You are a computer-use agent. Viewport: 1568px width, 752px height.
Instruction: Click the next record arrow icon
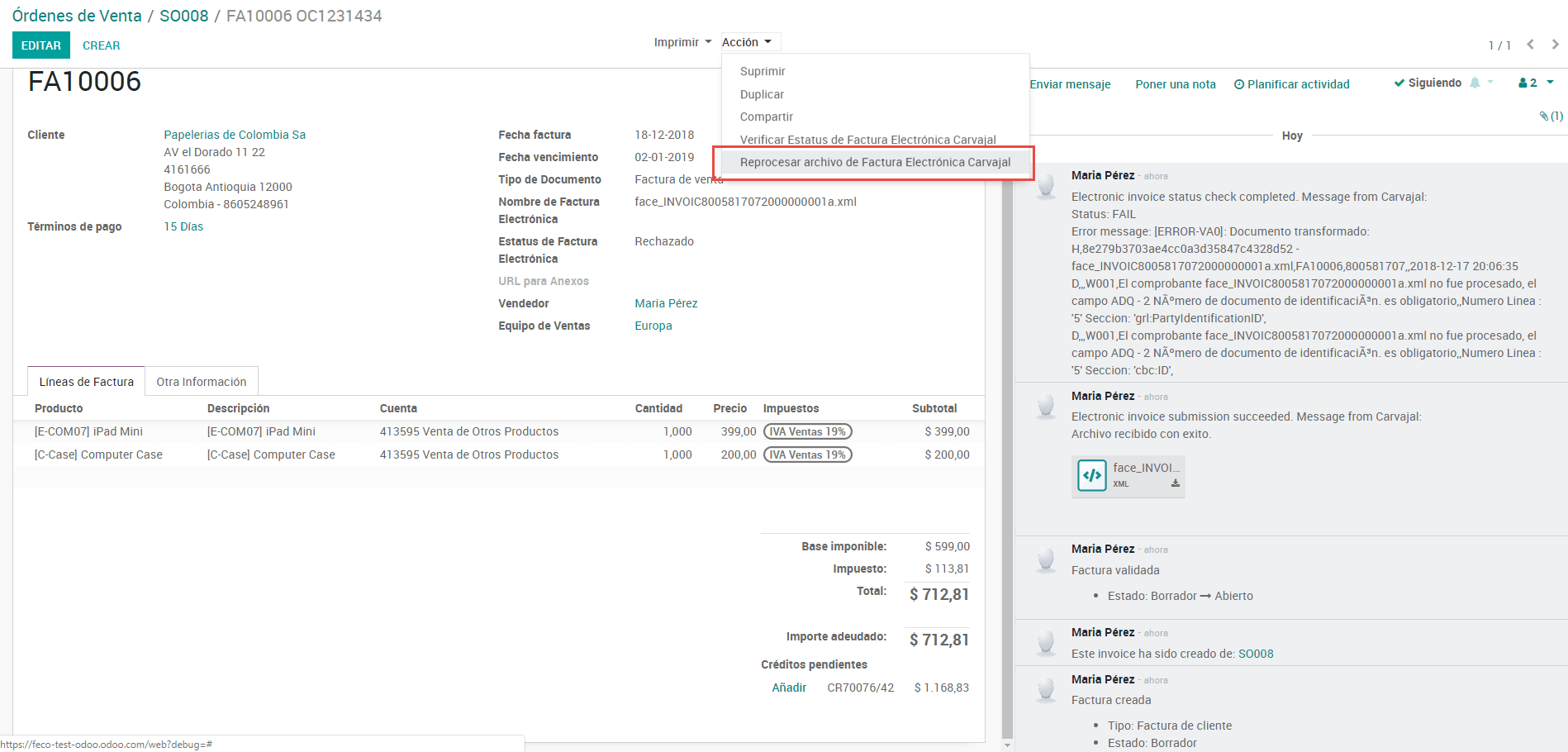coord(1555,45)
